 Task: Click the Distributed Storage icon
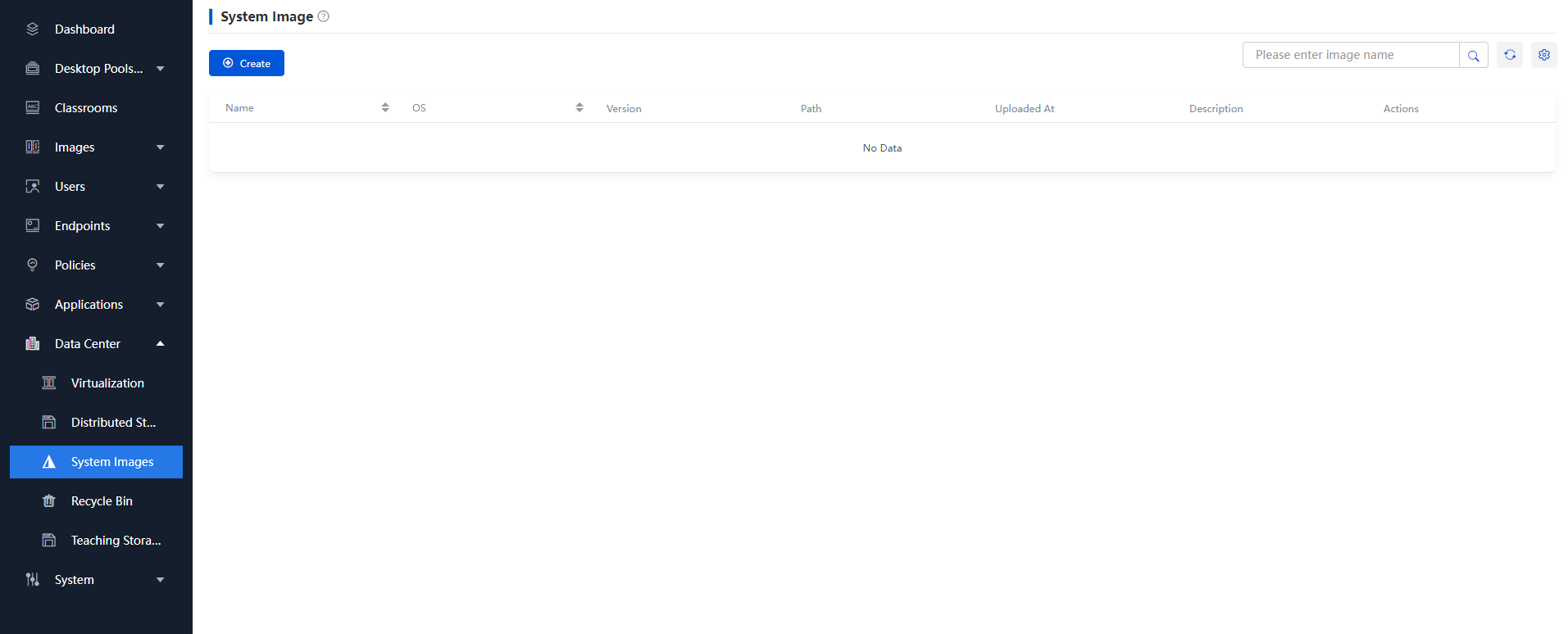(x=49, y=423)
